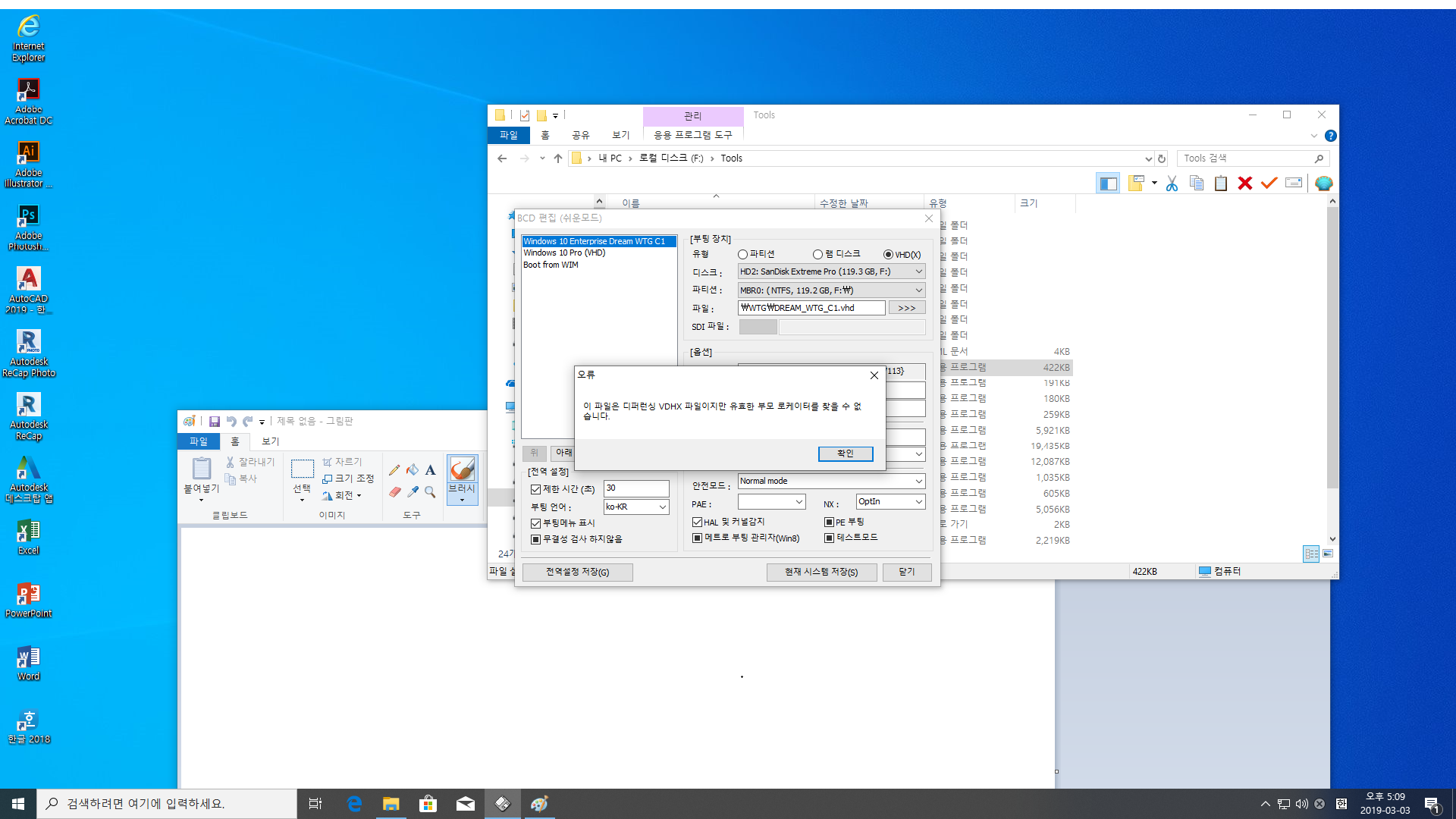The height and width of the screenshot is (819, 1456).
Task: Click the Copy icon in Explorer toolbar
Action: tap(1197, 184)
